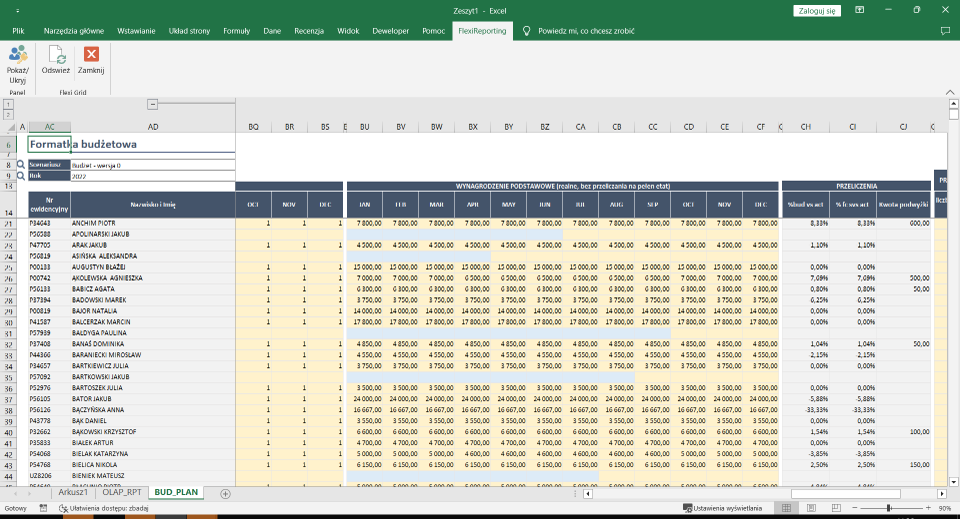The width and height of the screenshot is (960, 519).
Task: Open the comments icon in the ribbon
Action: pyautogui.click(x=943, y=31)
